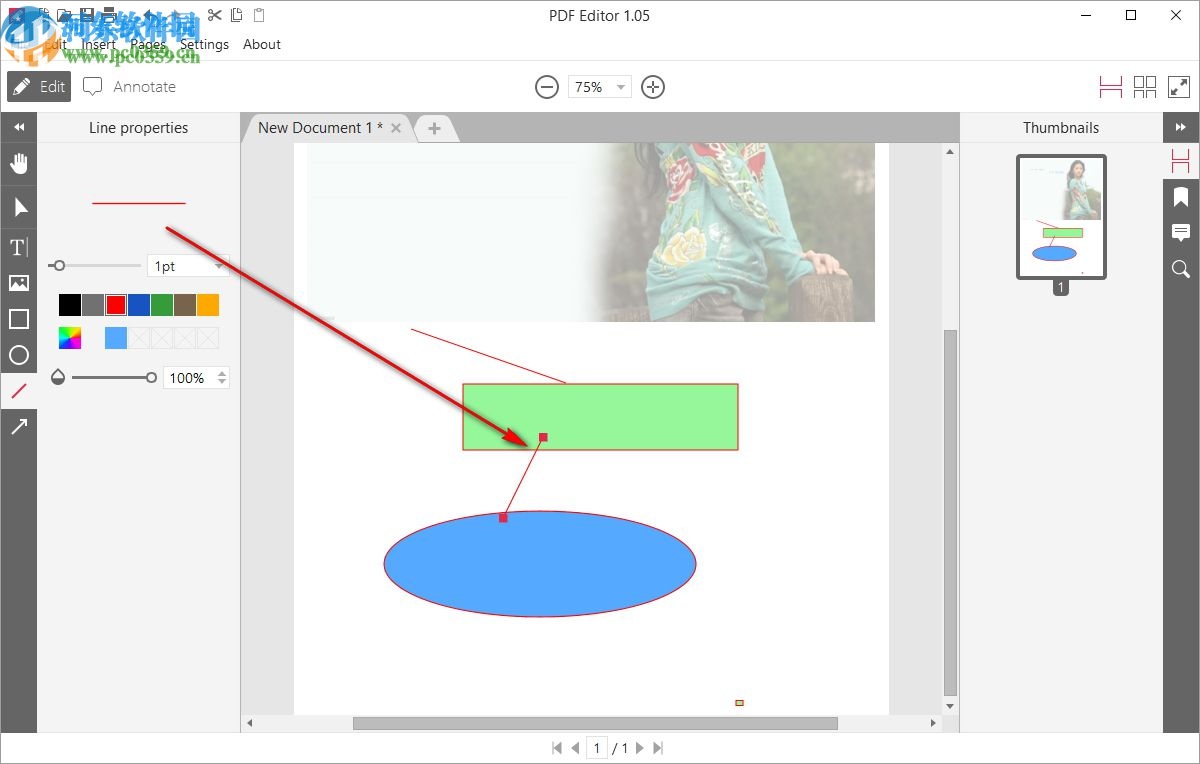The width and height of the screenshot is (1200, 764).
Task: Collapse the left tool panel
Action: [x=19, y=127]
